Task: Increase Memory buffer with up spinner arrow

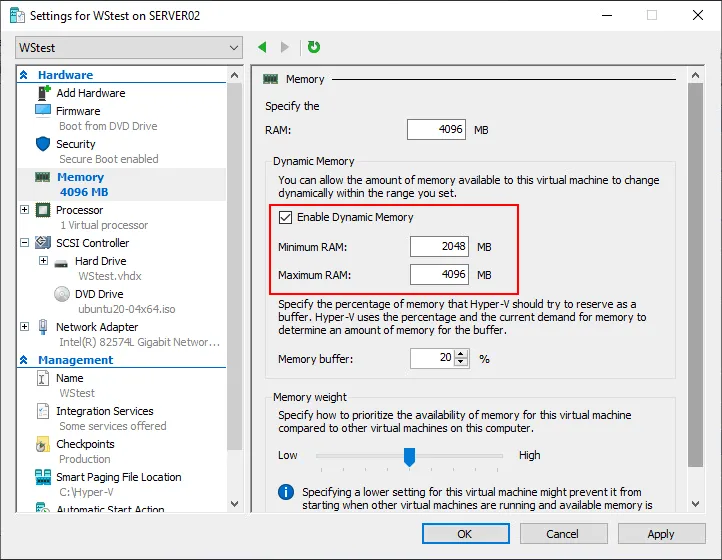Action: [461, 354]
